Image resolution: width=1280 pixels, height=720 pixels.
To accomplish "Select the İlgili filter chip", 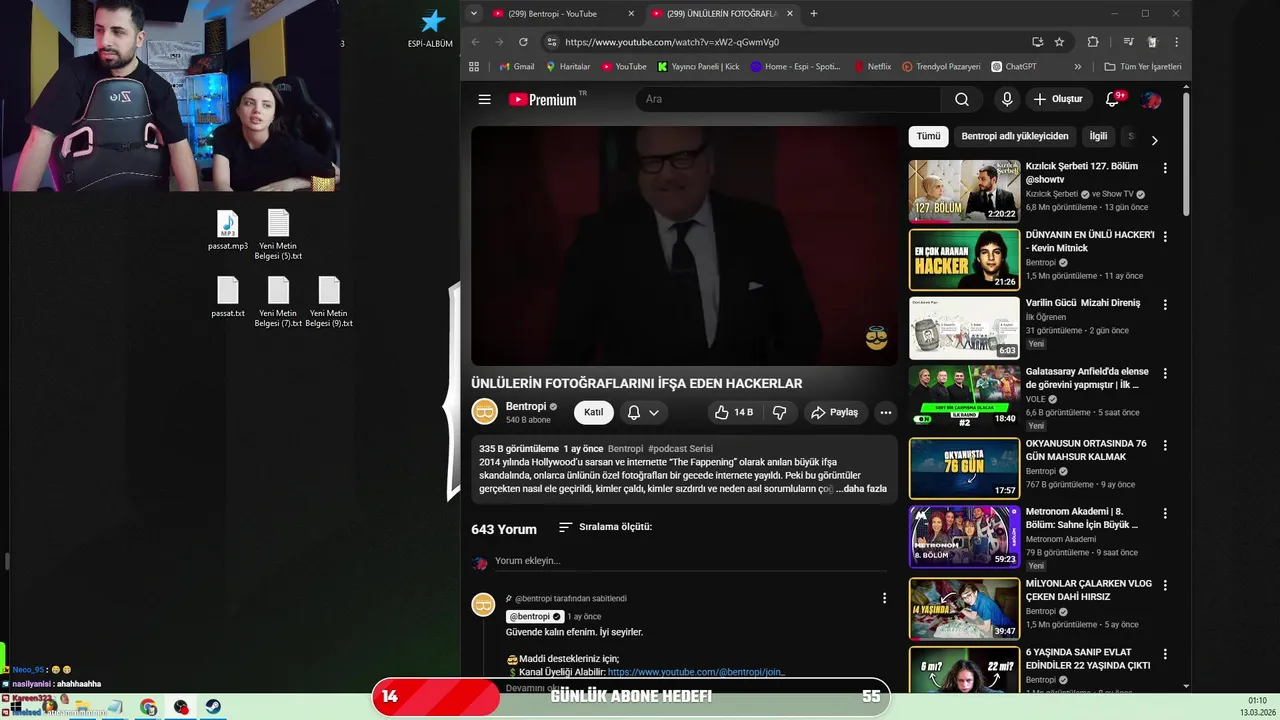I will tap(1098, 136).
